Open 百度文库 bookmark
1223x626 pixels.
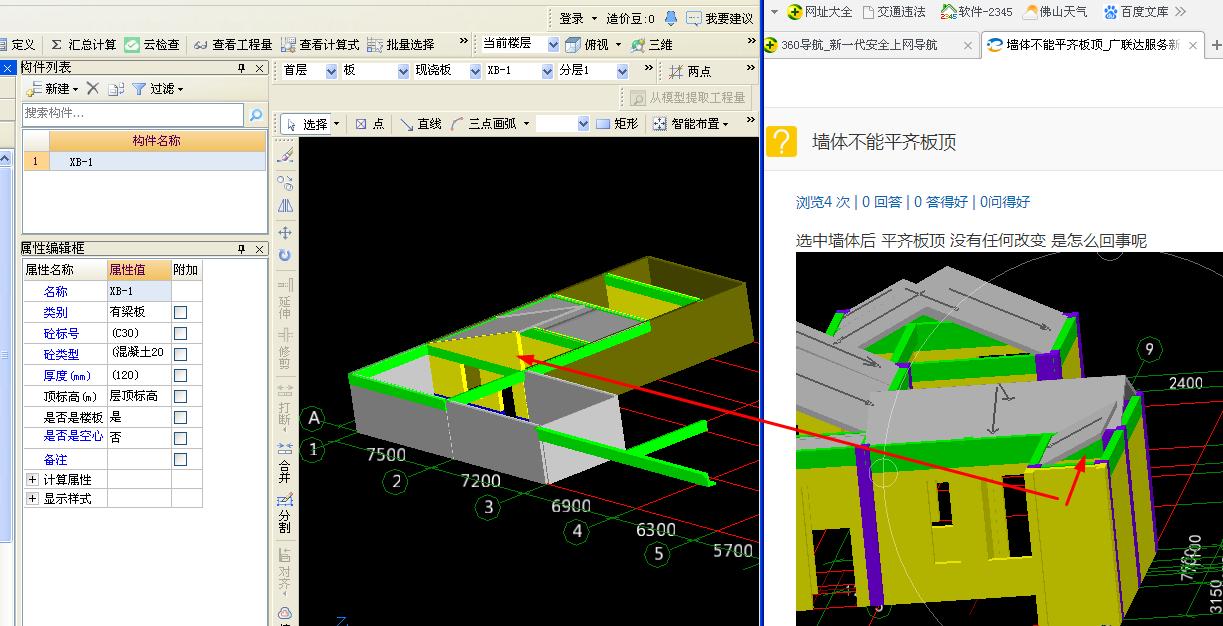click(1136, 12)
